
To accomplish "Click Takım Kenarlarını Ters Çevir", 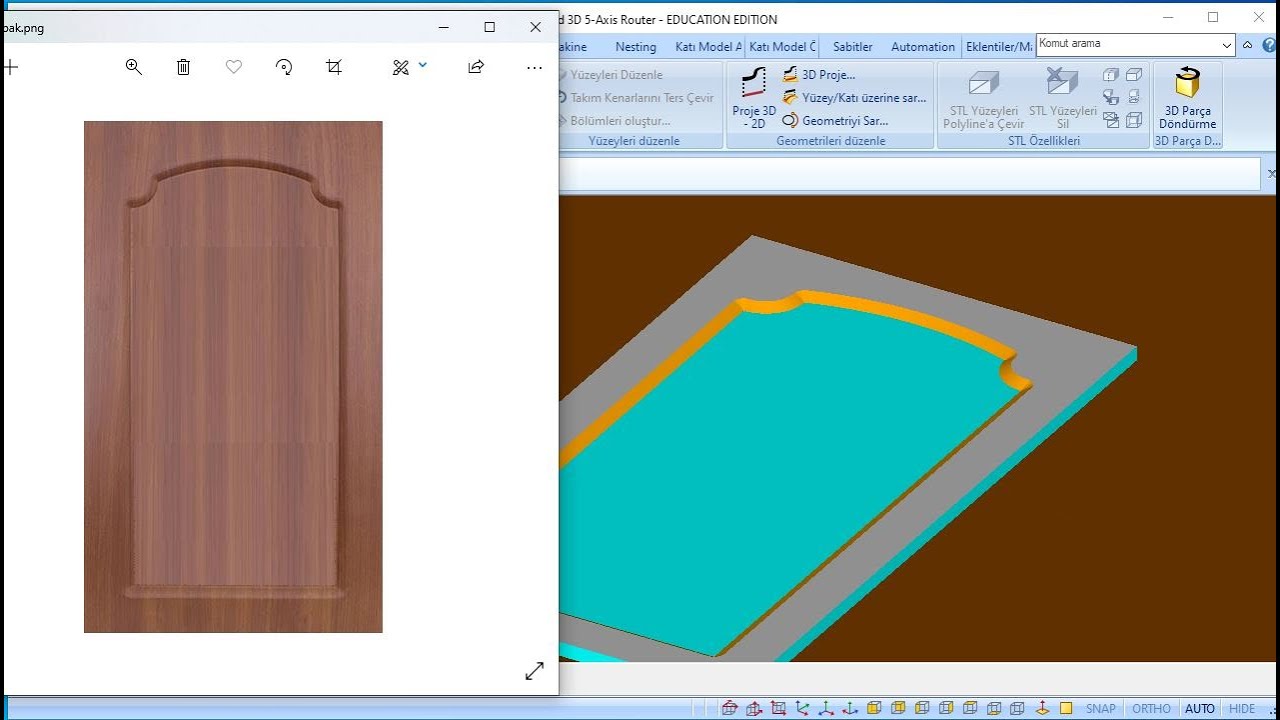I will 634,97.
